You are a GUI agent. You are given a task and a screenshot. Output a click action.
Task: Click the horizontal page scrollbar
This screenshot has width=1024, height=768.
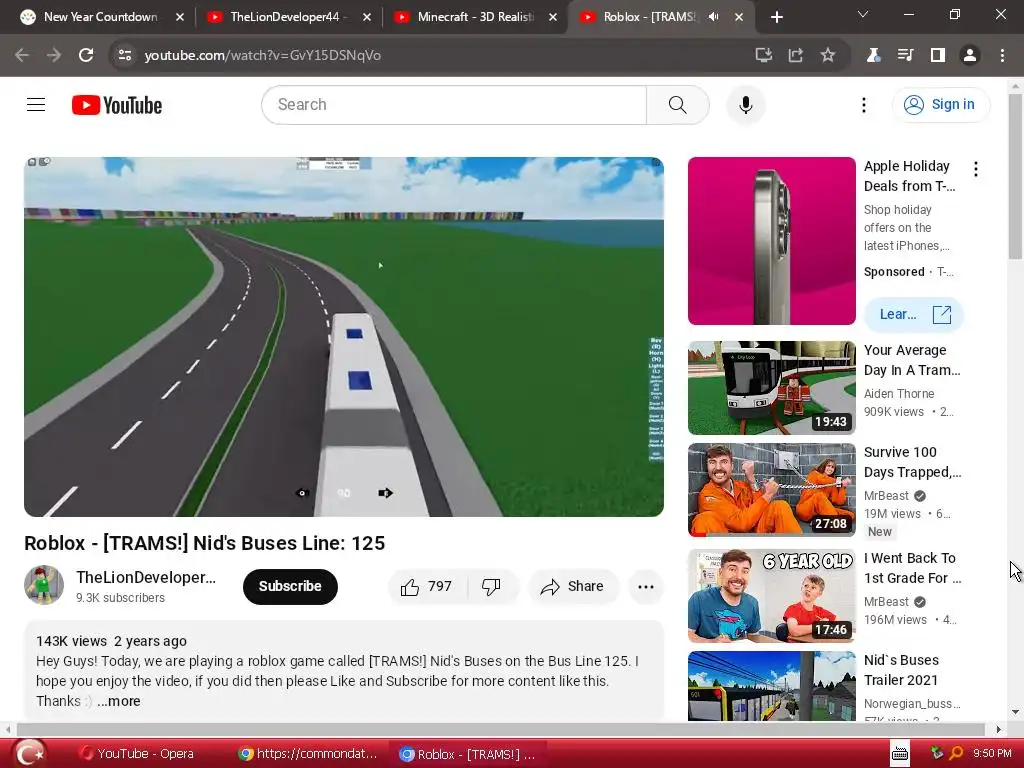[501, 729]
